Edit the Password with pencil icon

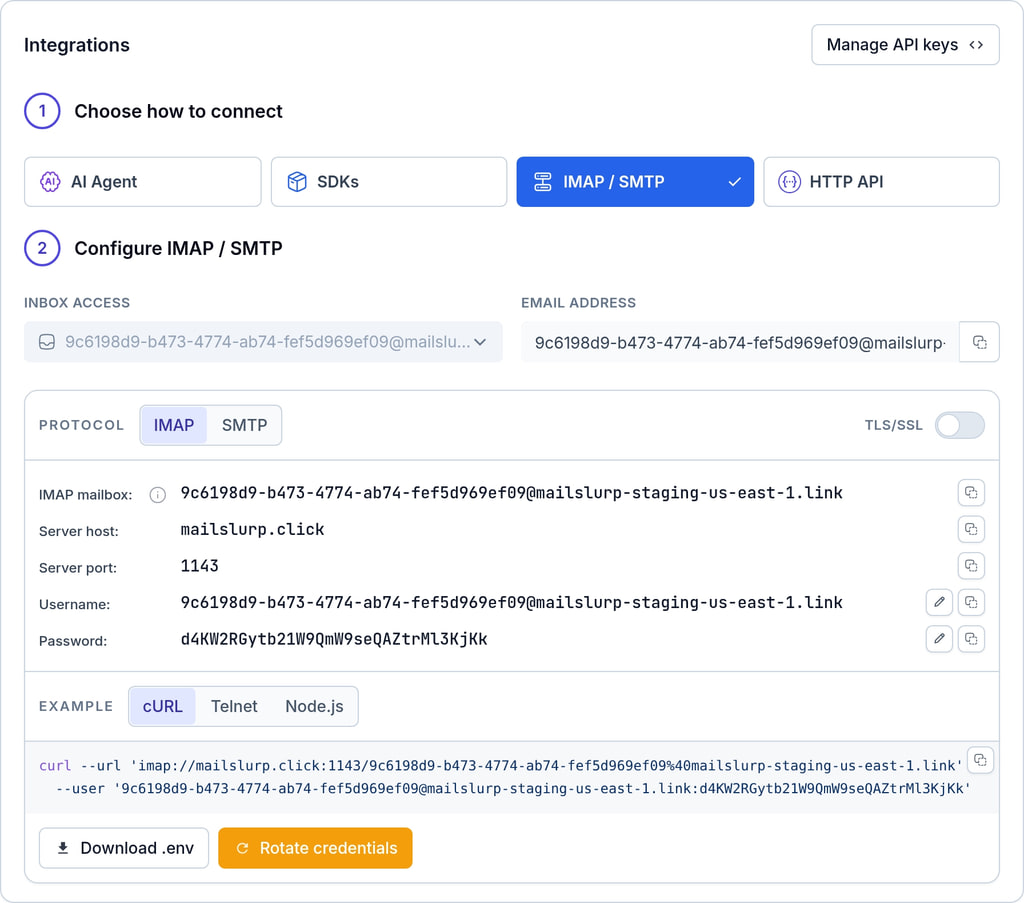[939, 639]
